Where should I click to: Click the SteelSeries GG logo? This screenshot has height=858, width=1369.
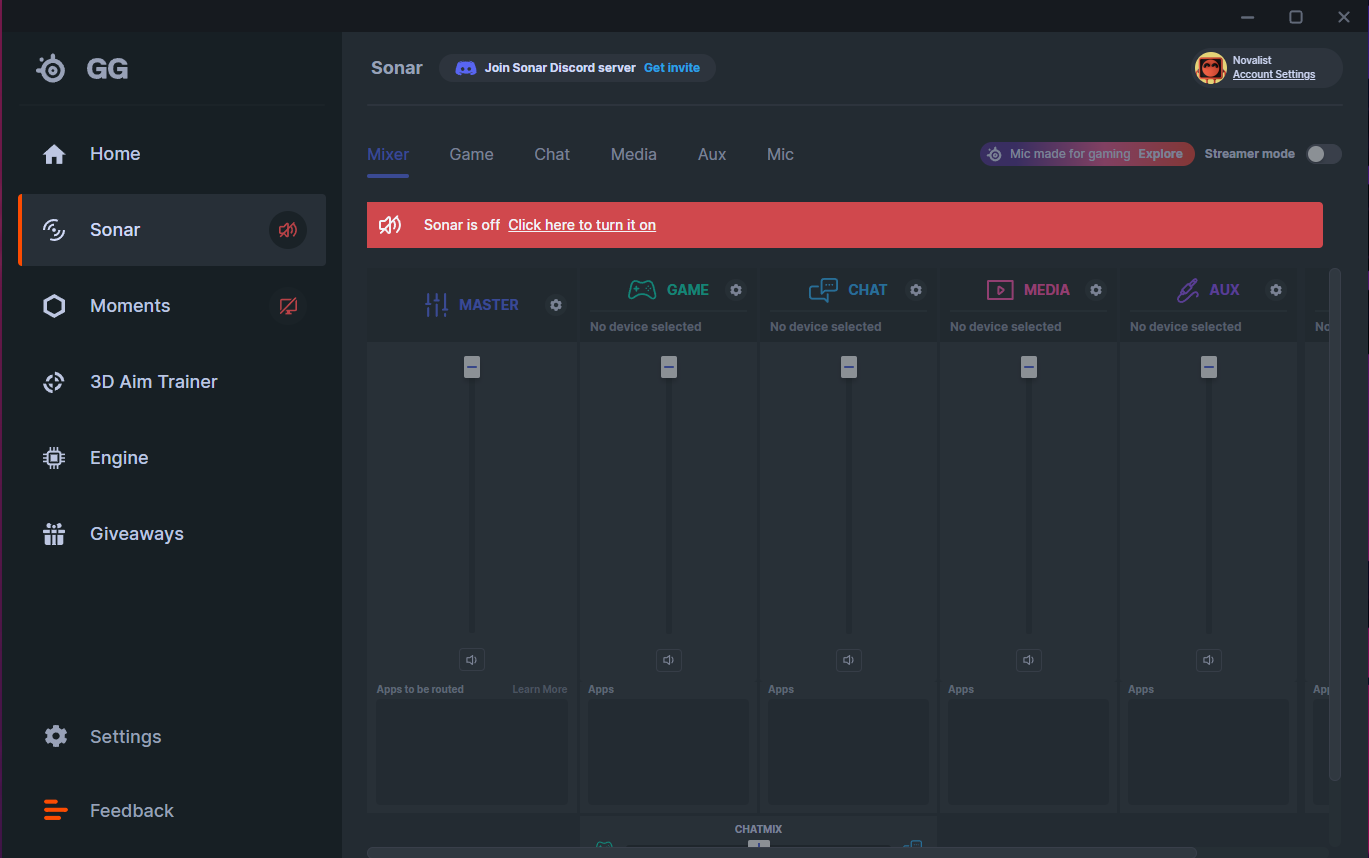[82, 69]
